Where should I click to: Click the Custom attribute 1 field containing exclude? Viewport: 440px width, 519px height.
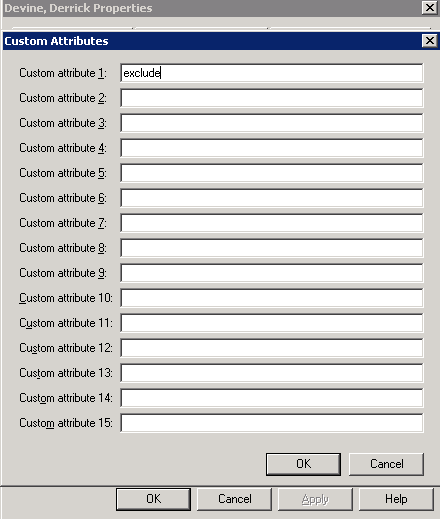[x=272, y=73]
